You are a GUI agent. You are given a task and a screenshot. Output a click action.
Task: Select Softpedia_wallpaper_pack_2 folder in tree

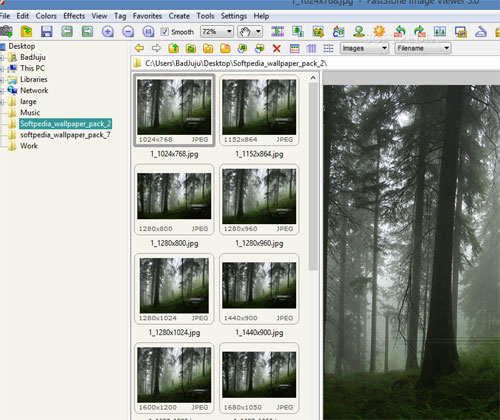tap(65, 124)
